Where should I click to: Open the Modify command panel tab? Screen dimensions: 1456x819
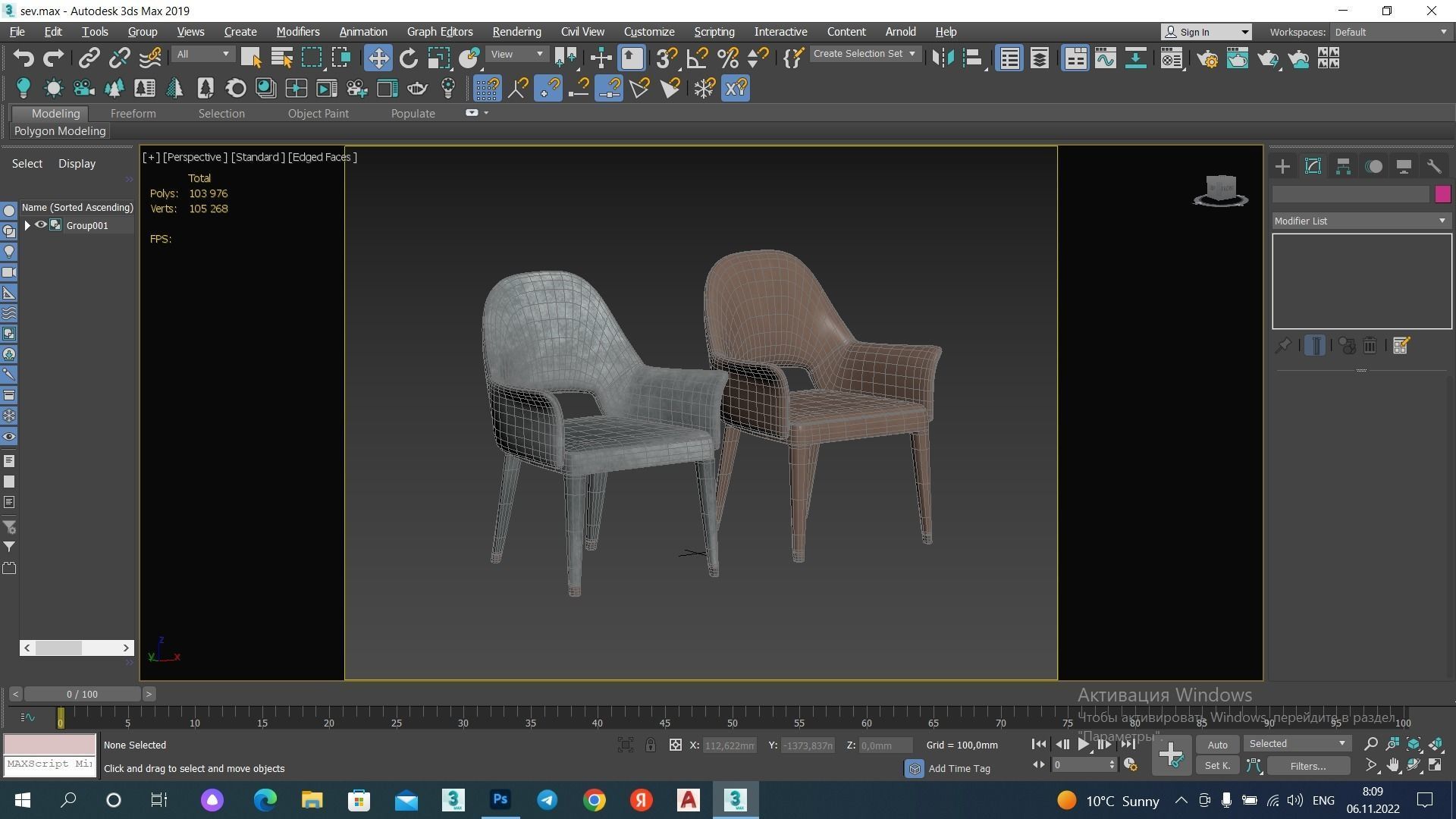click(1313, 166)
